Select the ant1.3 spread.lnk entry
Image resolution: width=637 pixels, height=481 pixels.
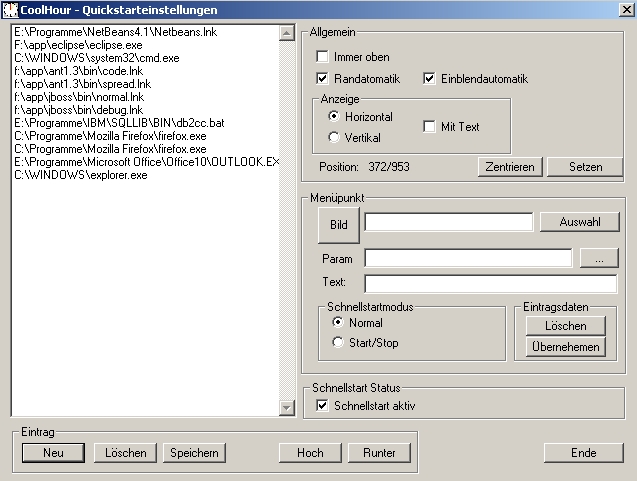pos(146,84)
